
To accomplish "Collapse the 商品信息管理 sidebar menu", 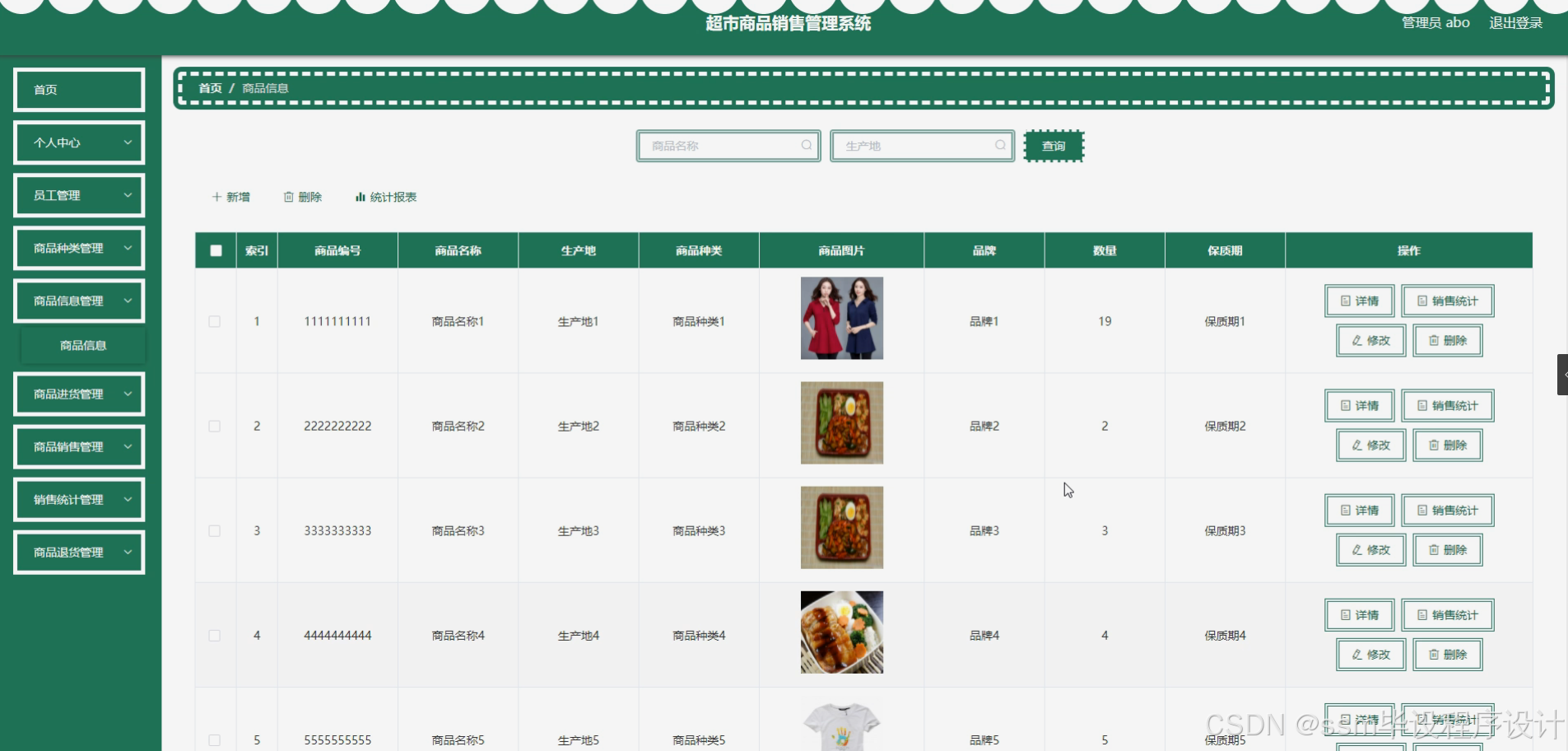I will point(79,301).
